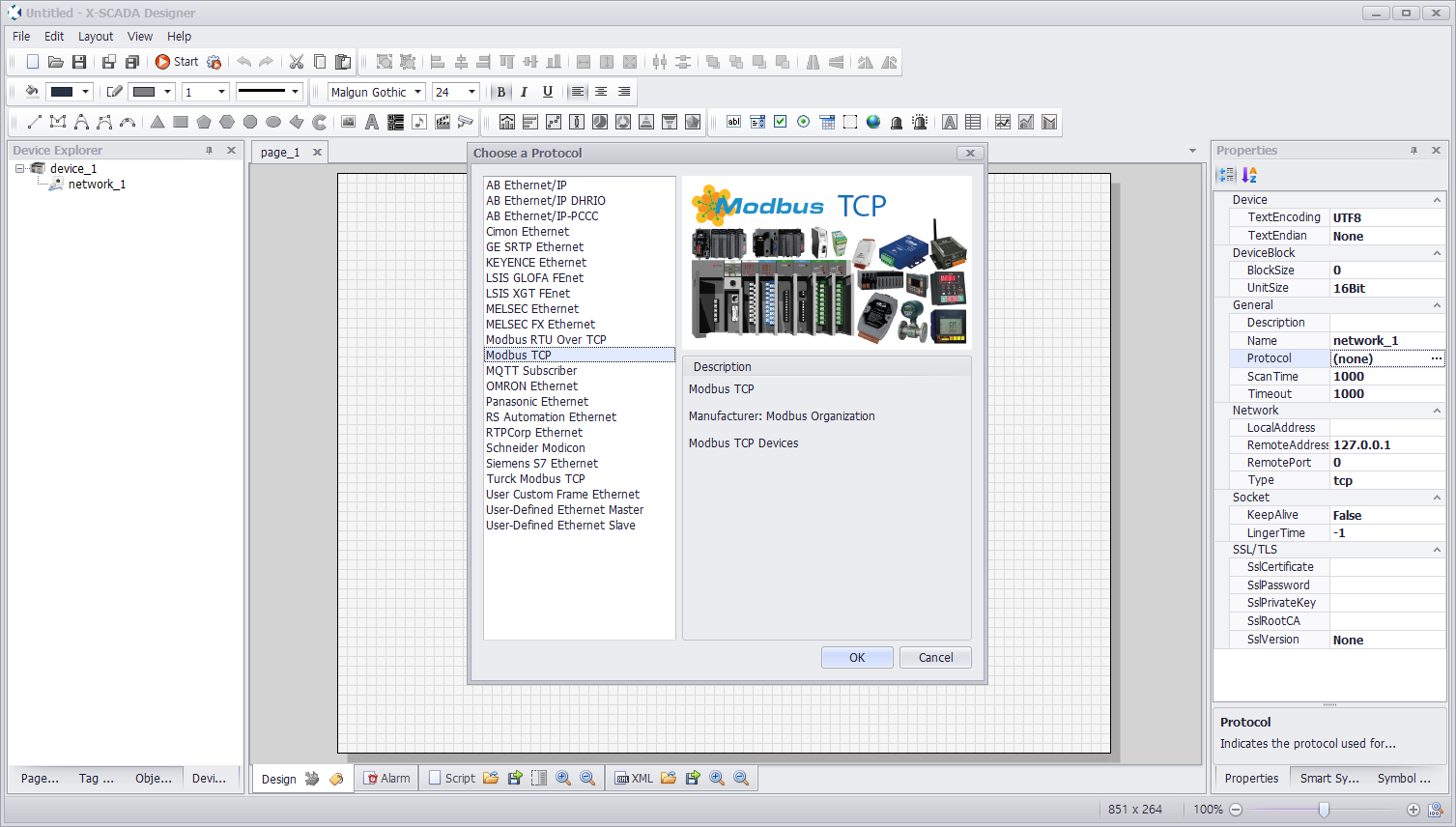Screen dimensions: 1456x827
Task: Switch to the page_1 tab
Action: 280,152
